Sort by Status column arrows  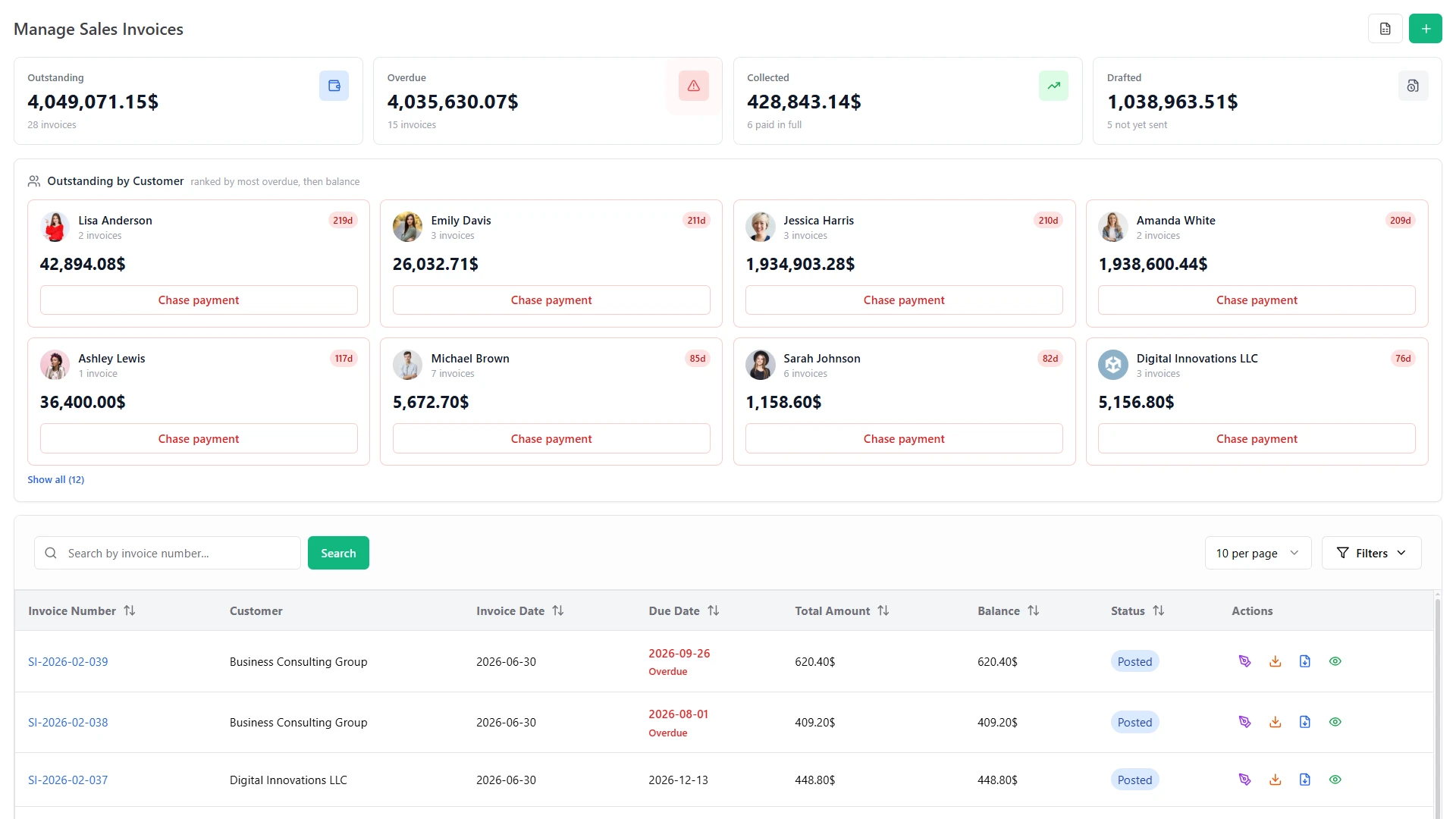click(1159, 610)
